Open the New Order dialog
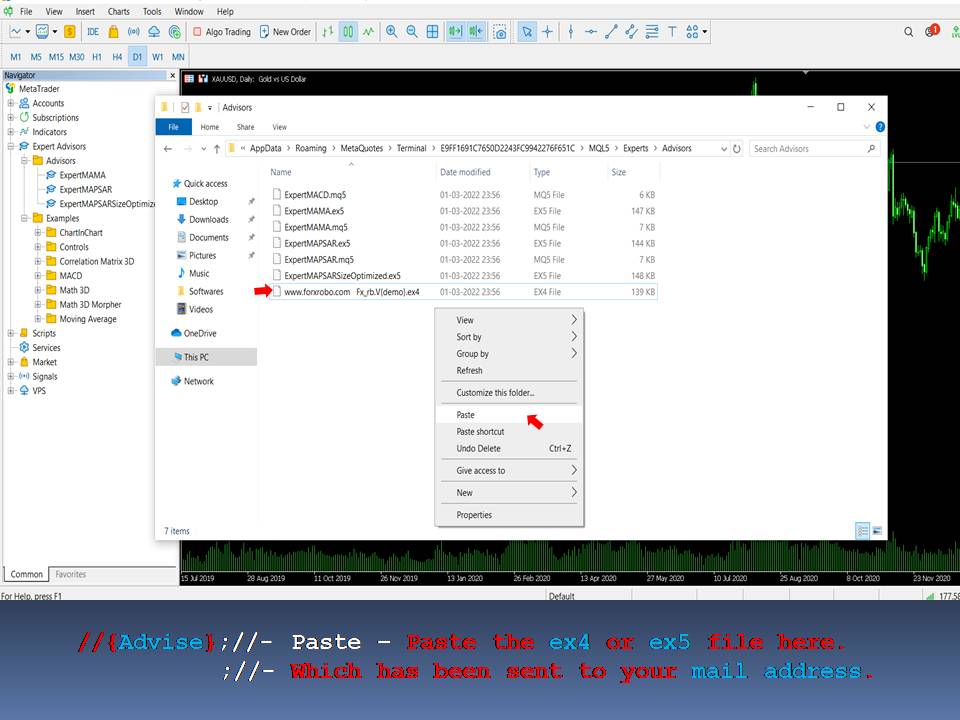The image size is (960, 720). (285, 32)
